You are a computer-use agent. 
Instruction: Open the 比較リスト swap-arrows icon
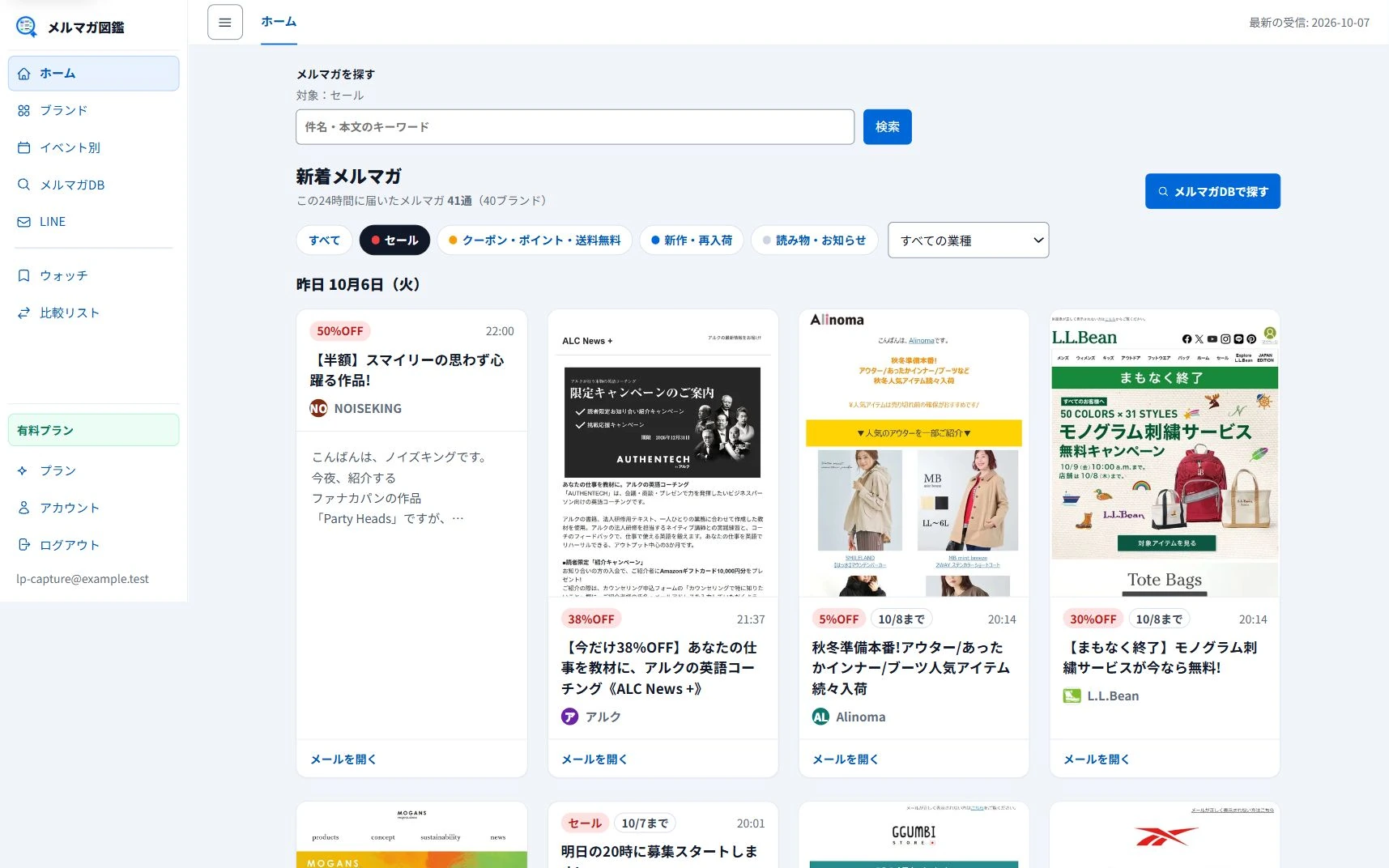(x=23, y=313)
